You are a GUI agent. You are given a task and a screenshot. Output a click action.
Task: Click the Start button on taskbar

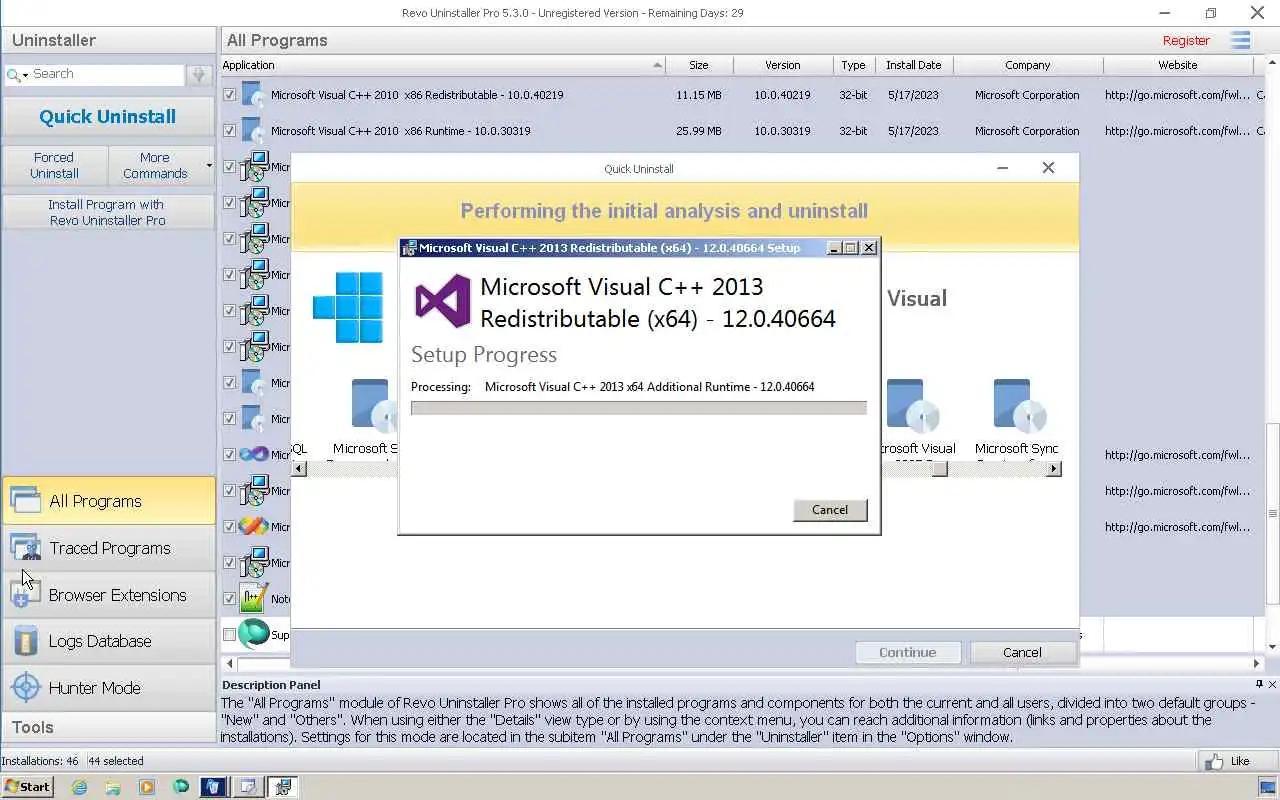(x=27, y=787)
